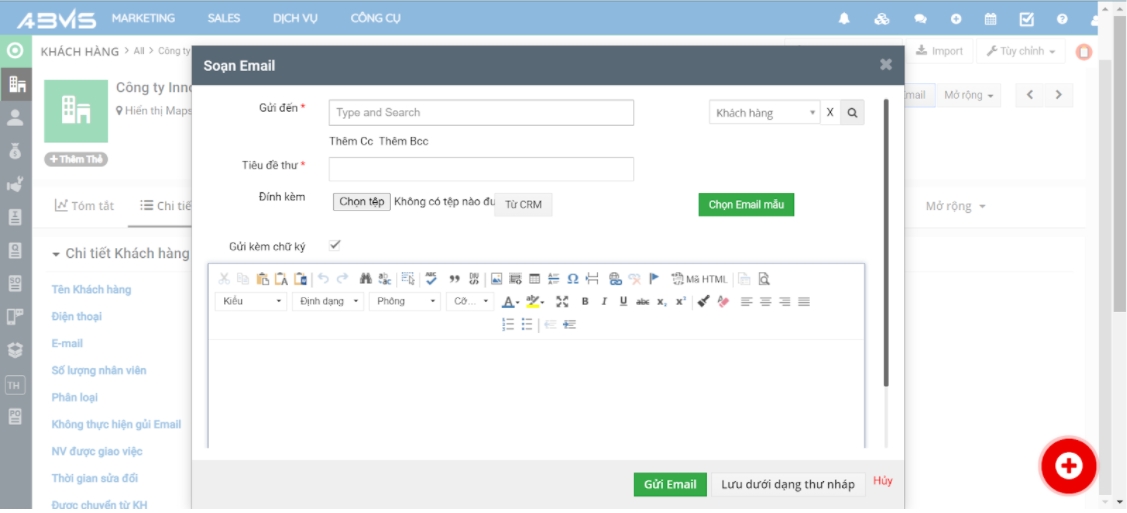Expand the Định dạng format dropdown
Viewport: 1127px width, 513px height.
(x=329, y=301)
